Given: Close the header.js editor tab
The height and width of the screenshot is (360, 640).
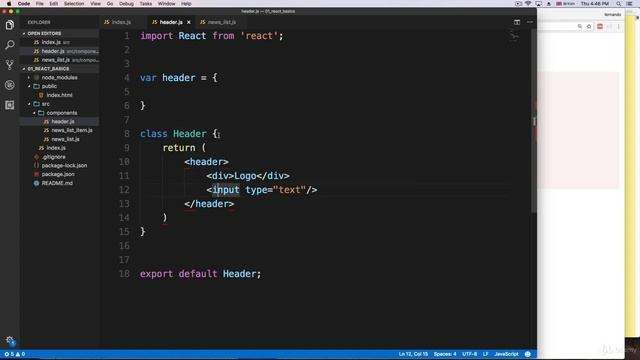Looking at the screenshot, I should pyautogui.click(x=189, y=22).
